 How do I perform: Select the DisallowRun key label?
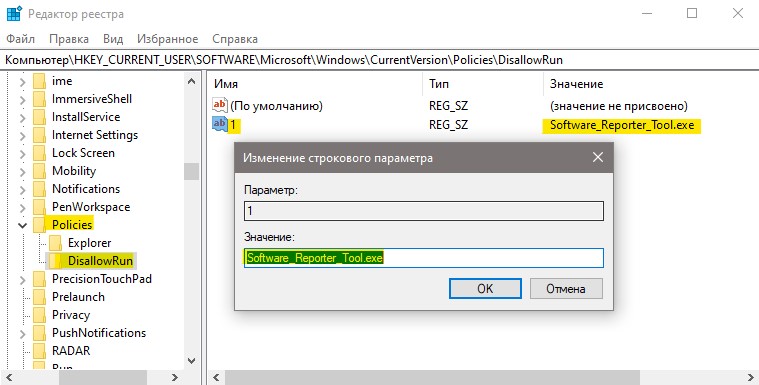(100, 261)
